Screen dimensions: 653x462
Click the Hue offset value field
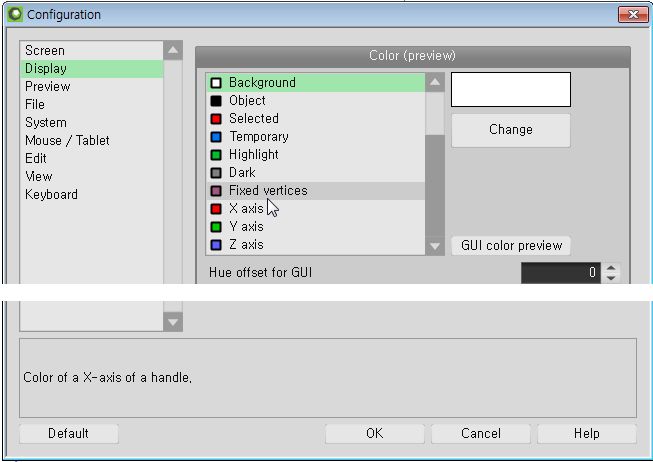point(561,273)
